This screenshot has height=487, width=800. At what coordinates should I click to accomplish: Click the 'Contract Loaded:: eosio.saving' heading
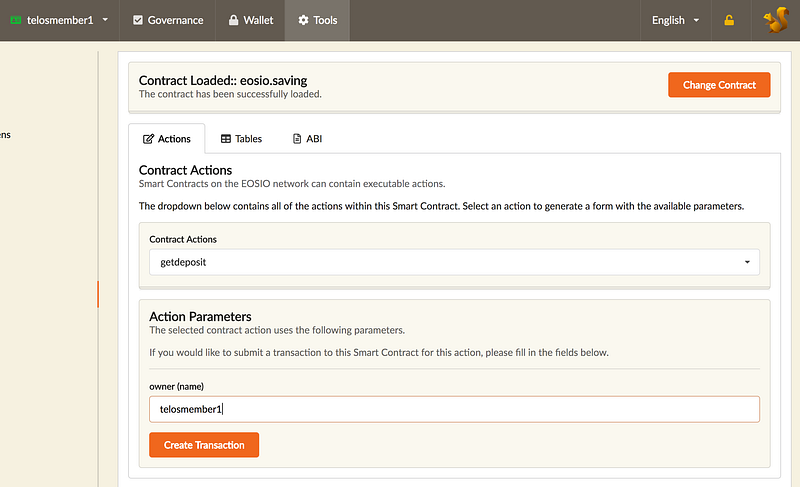pyautogui.click(x=223, y=81)
